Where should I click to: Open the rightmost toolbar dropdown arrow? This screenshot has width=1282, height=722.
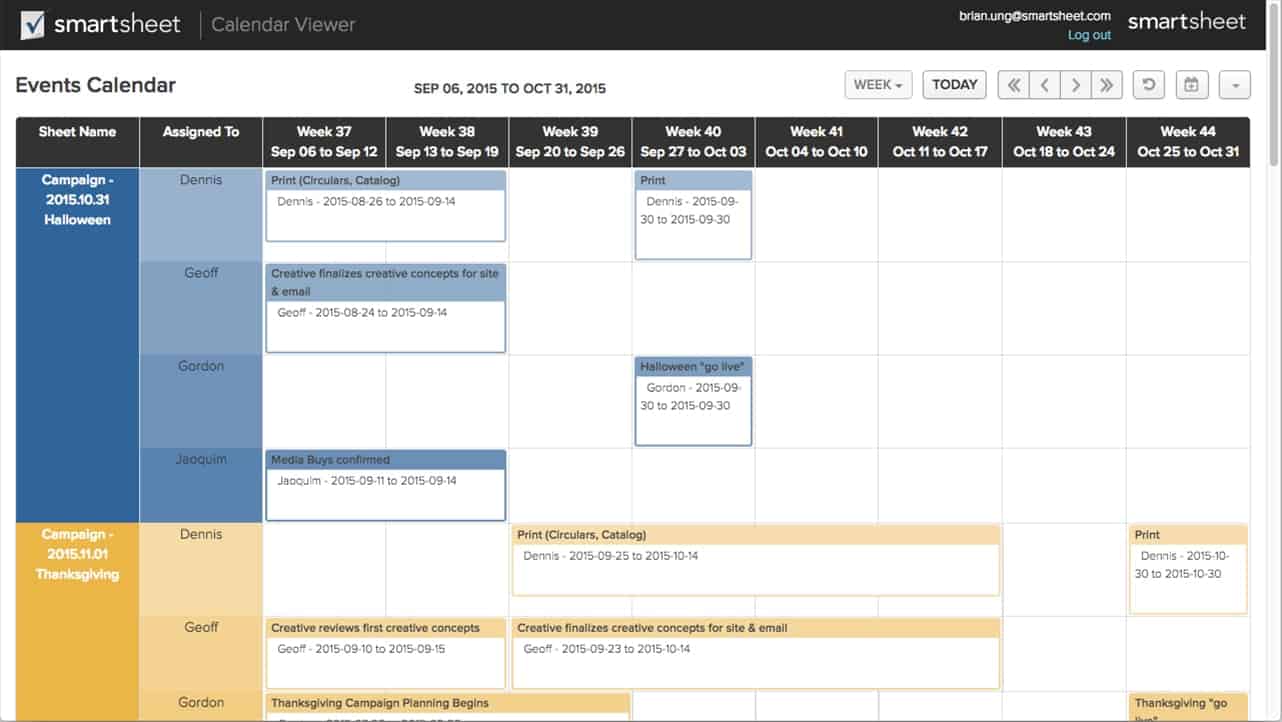pos(1234,84)
